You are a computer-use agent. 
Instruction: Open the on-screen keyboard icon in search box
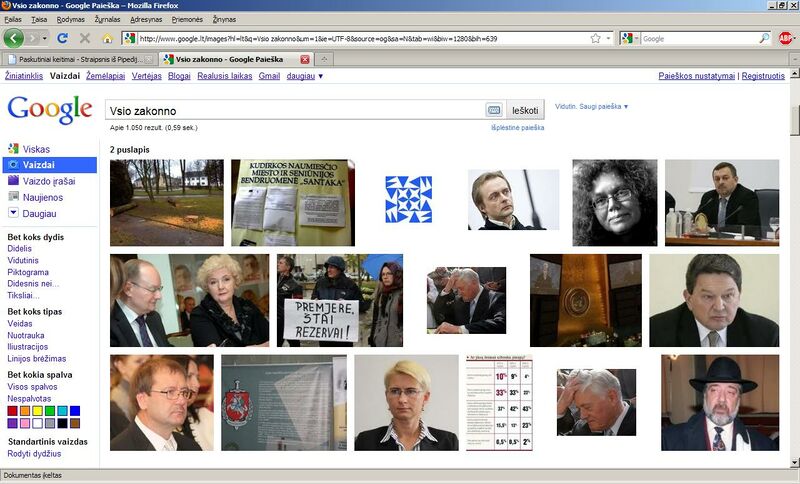pyautogui.click(x=494, y=110)
